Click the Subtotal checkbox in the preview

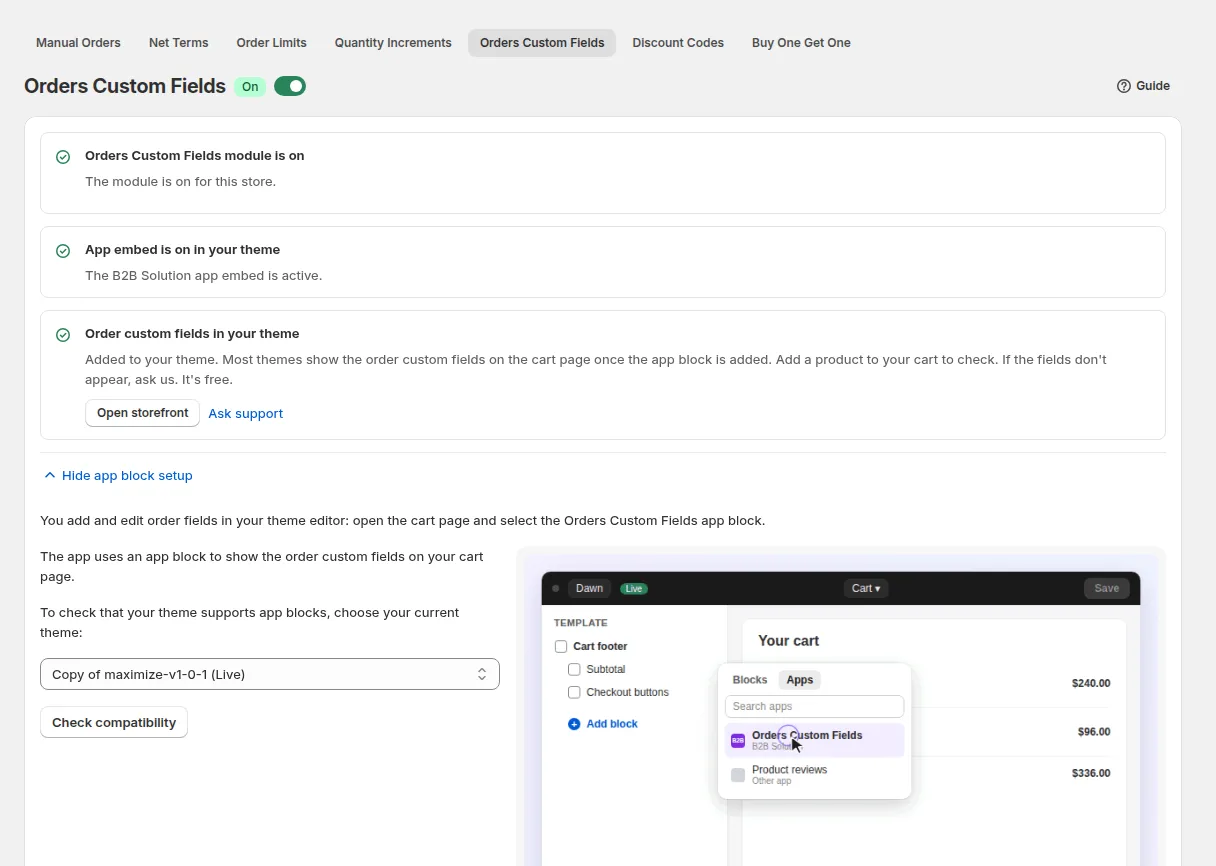tap(574, 669)
